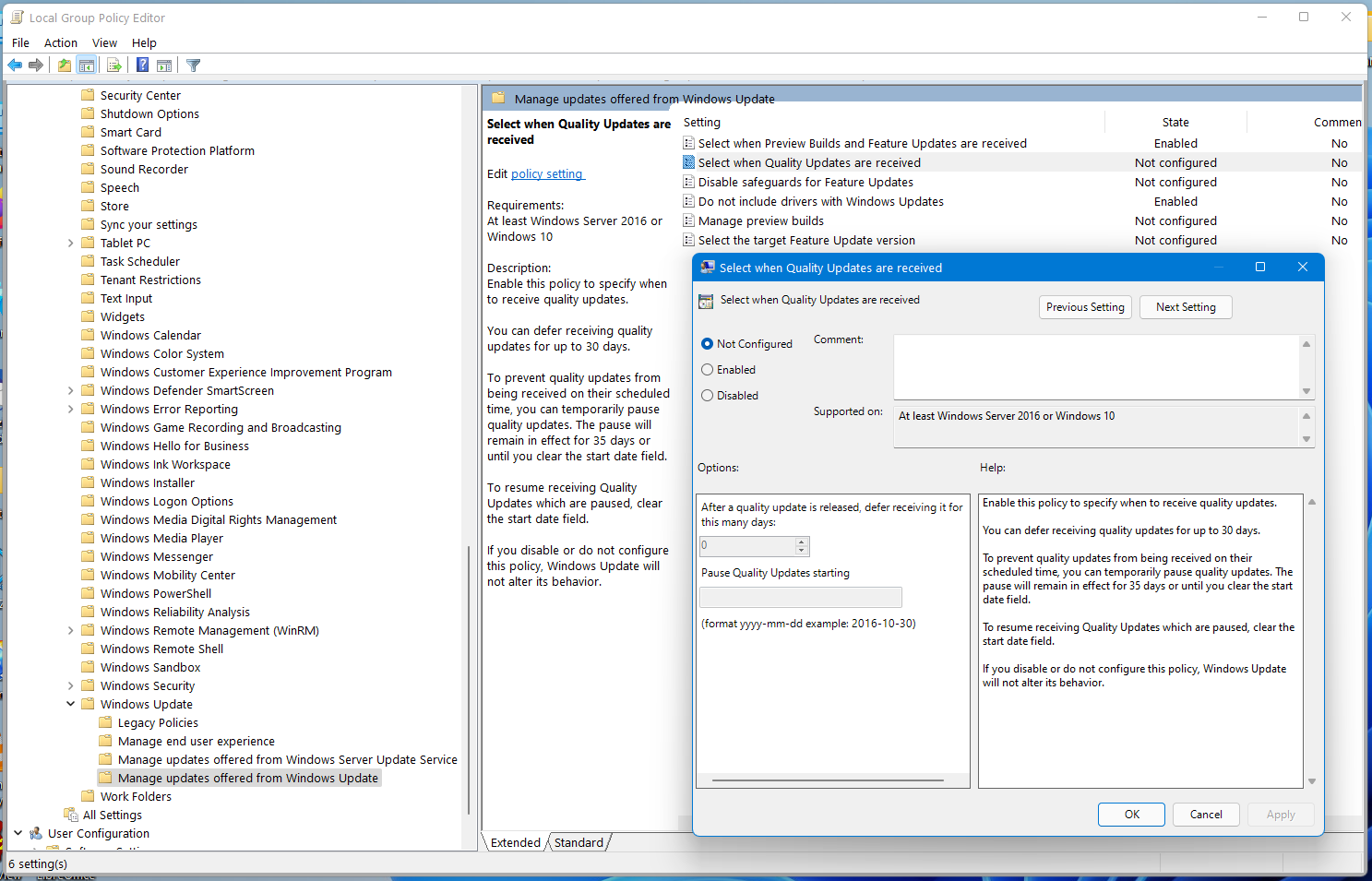Click the policy setting link

pos(546,174)
